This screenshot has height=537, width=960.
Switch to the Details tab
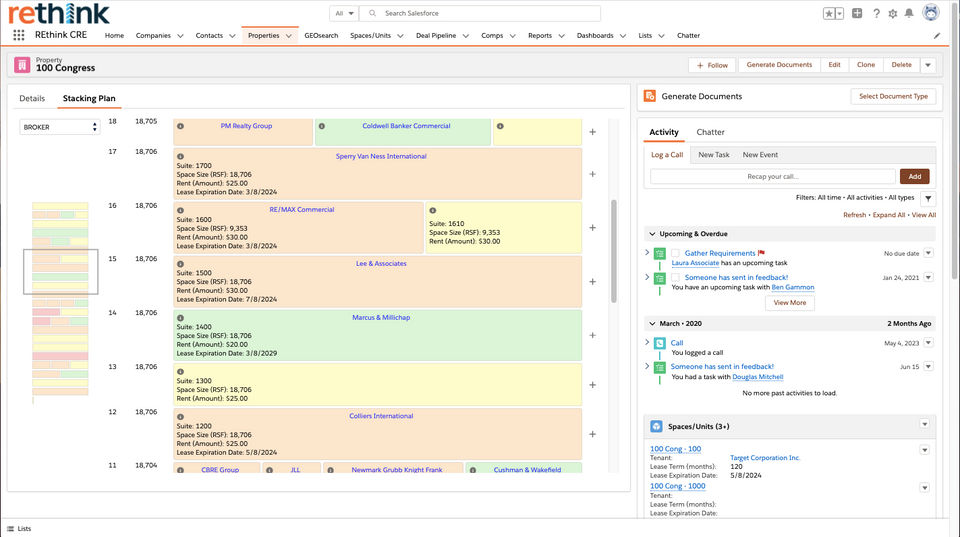(x=32, y=99)
